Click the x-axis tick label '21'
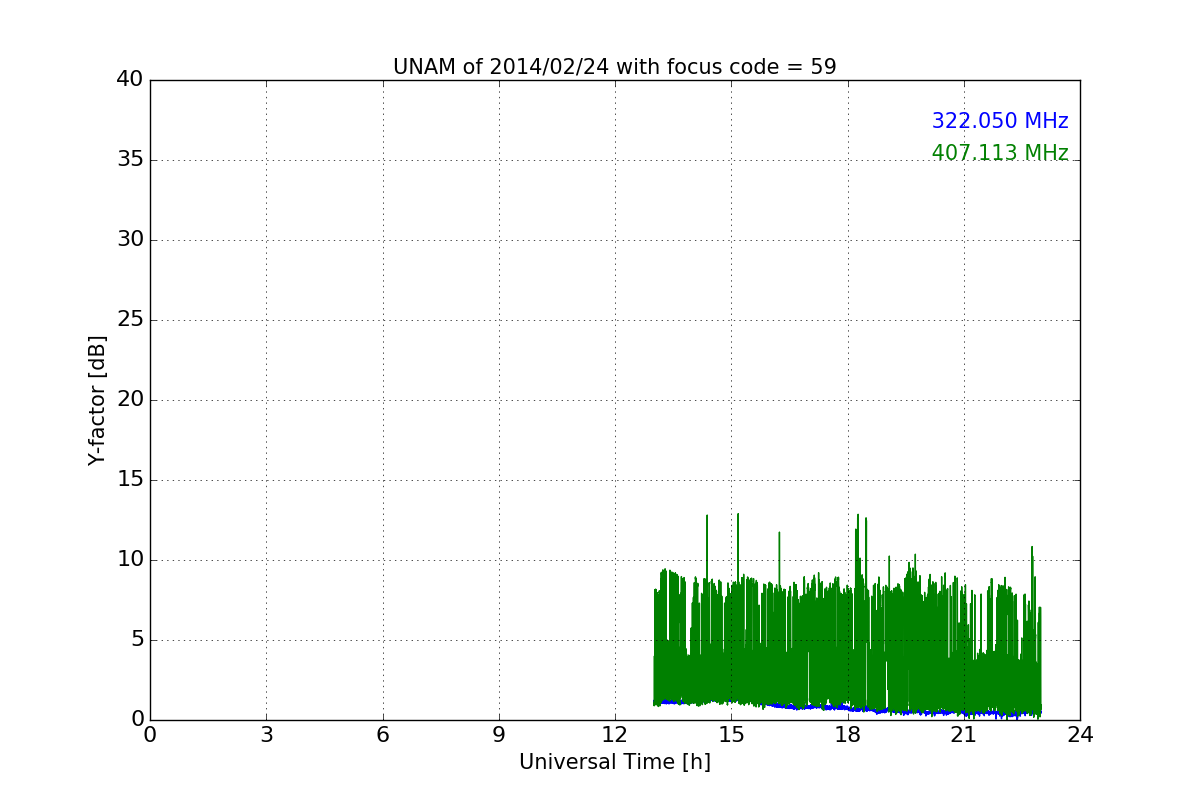The width and height of the screenshot is (1200, 800). click(x=964, y=735)
